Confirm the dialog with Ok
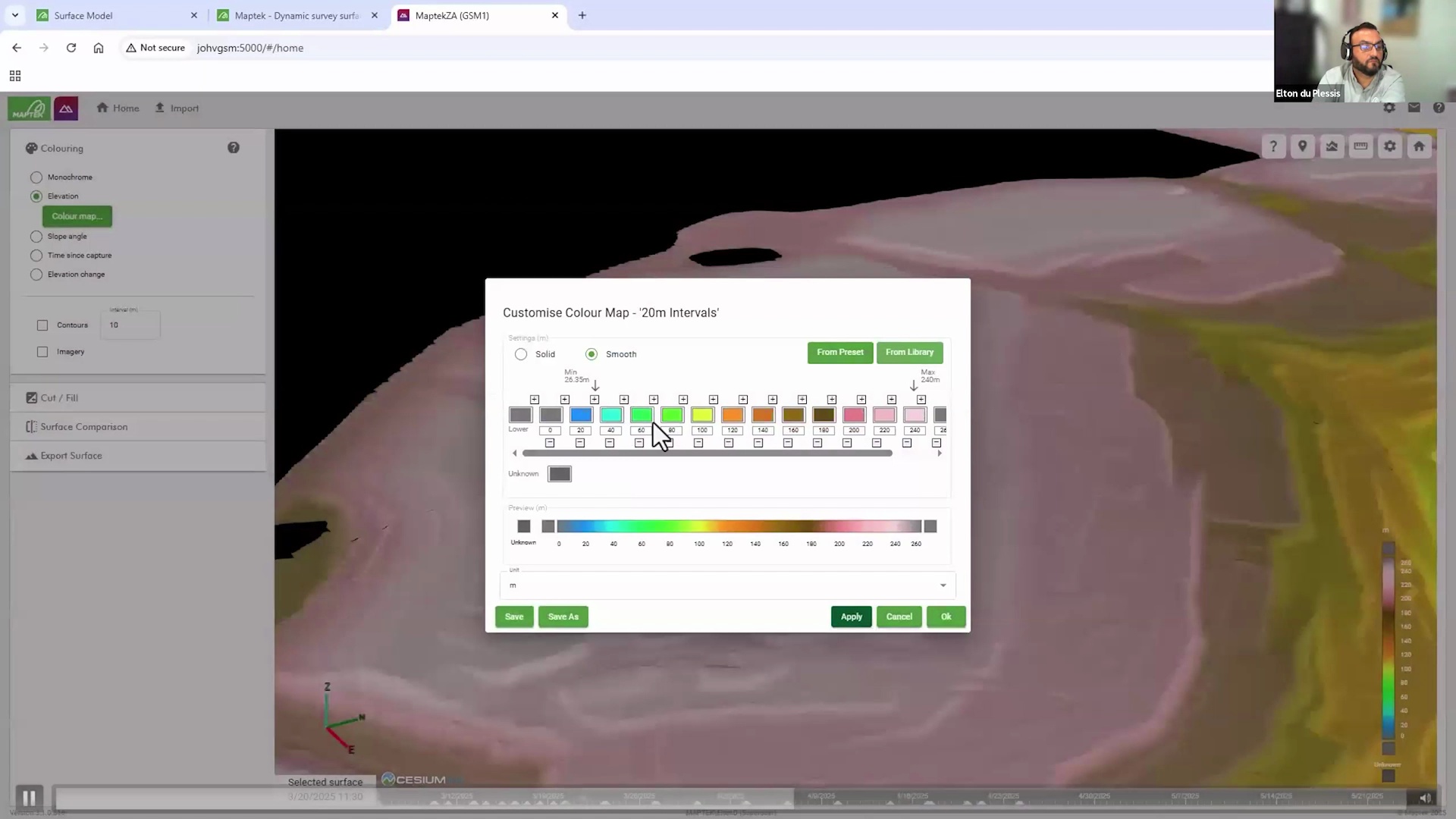Image resolution: width=1456 pixels, height=819 pixels. (946, 617)
